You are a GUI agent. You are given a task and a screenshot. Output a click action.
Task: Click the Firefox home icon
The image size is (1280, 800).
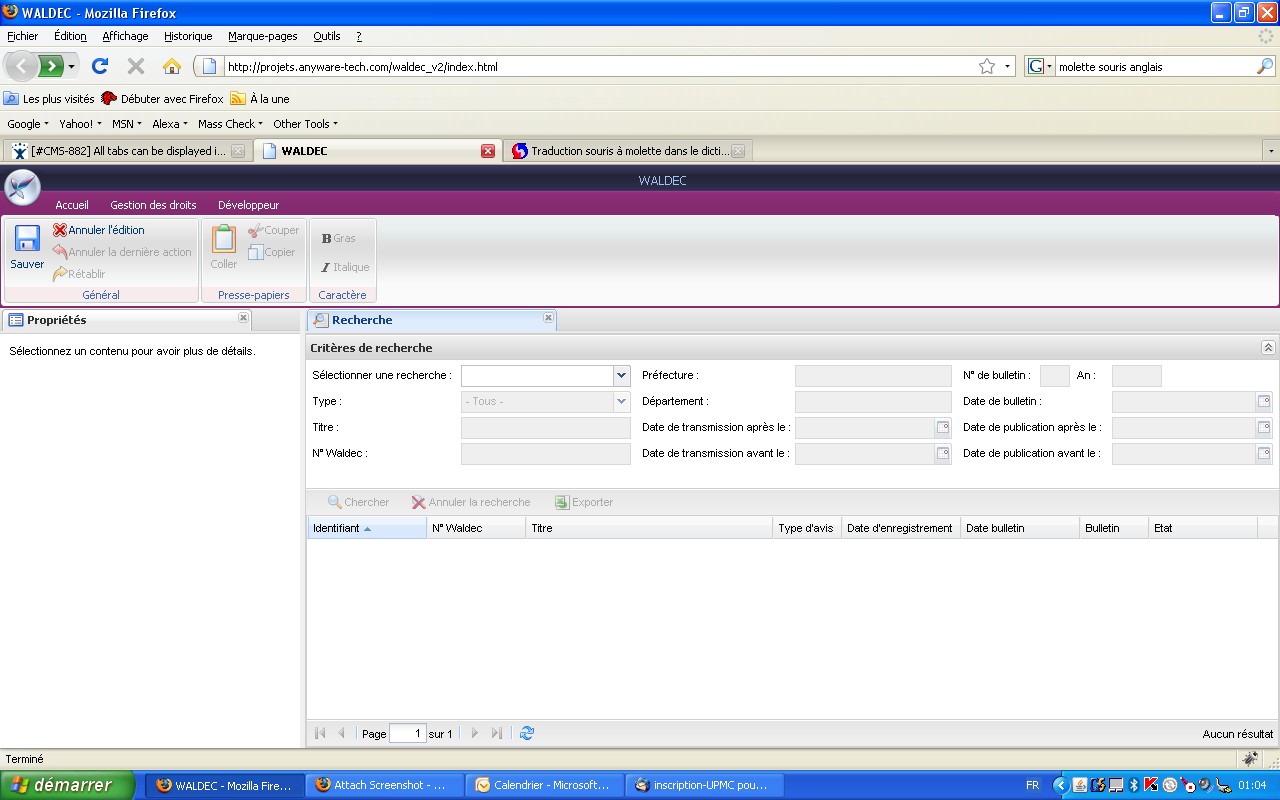[x=172, y=67]
